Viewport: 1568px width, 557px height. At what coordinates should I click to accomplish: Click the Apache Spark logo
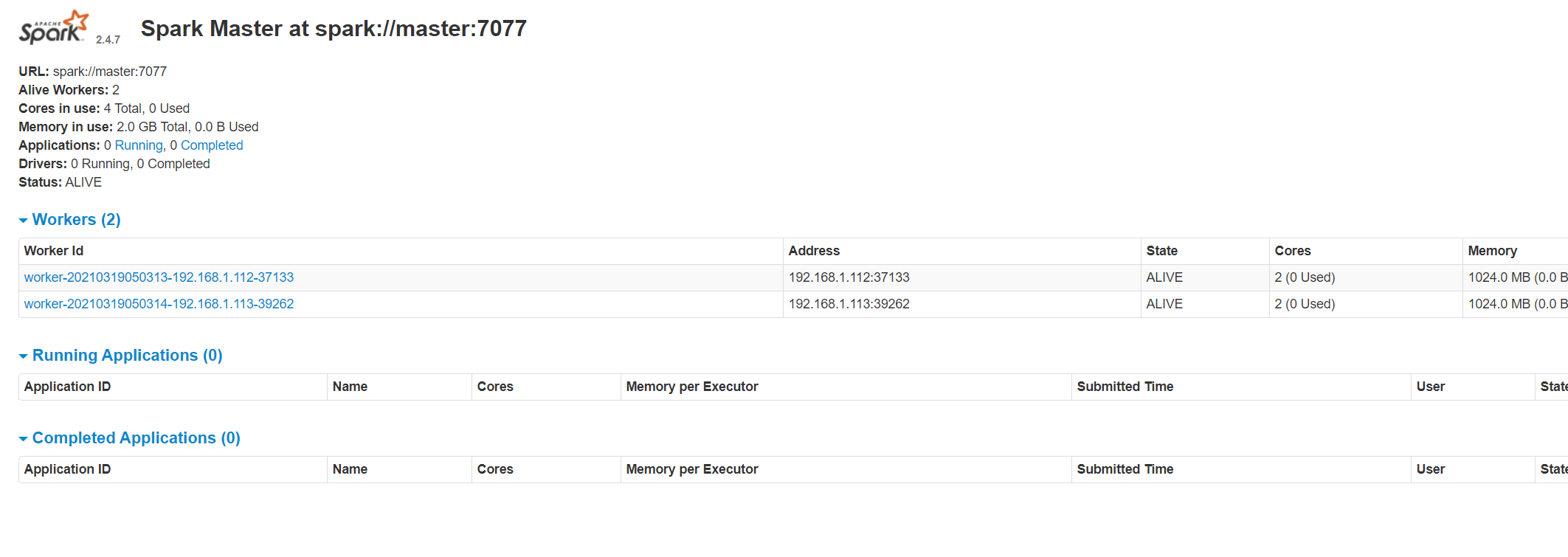coord(50,24)
